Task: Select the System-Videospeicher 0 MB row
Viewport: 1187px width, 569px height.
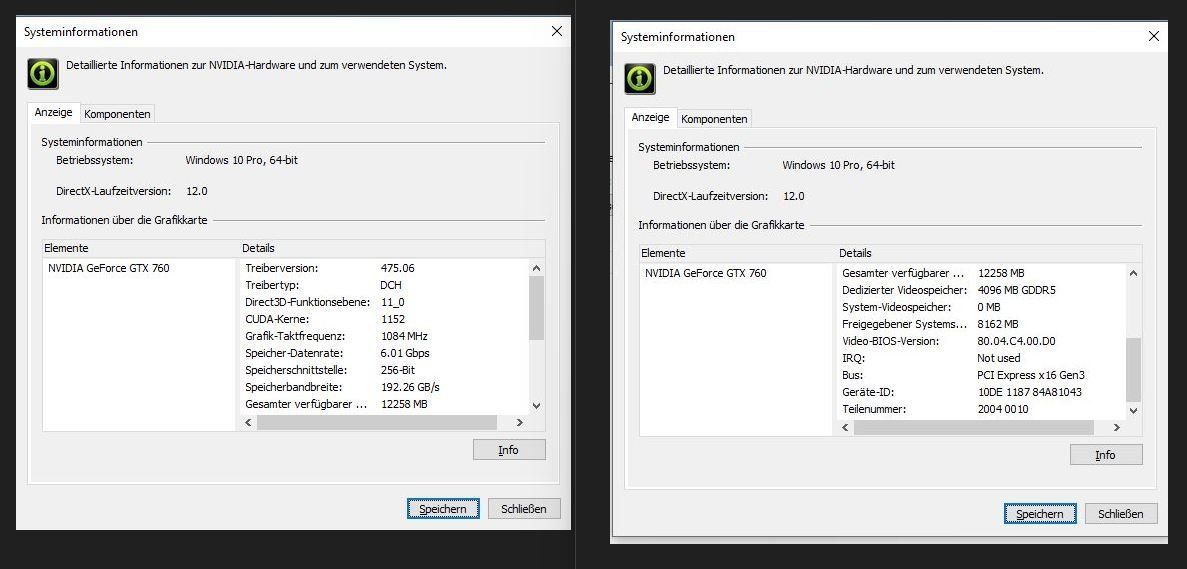Action: point(982,307)
